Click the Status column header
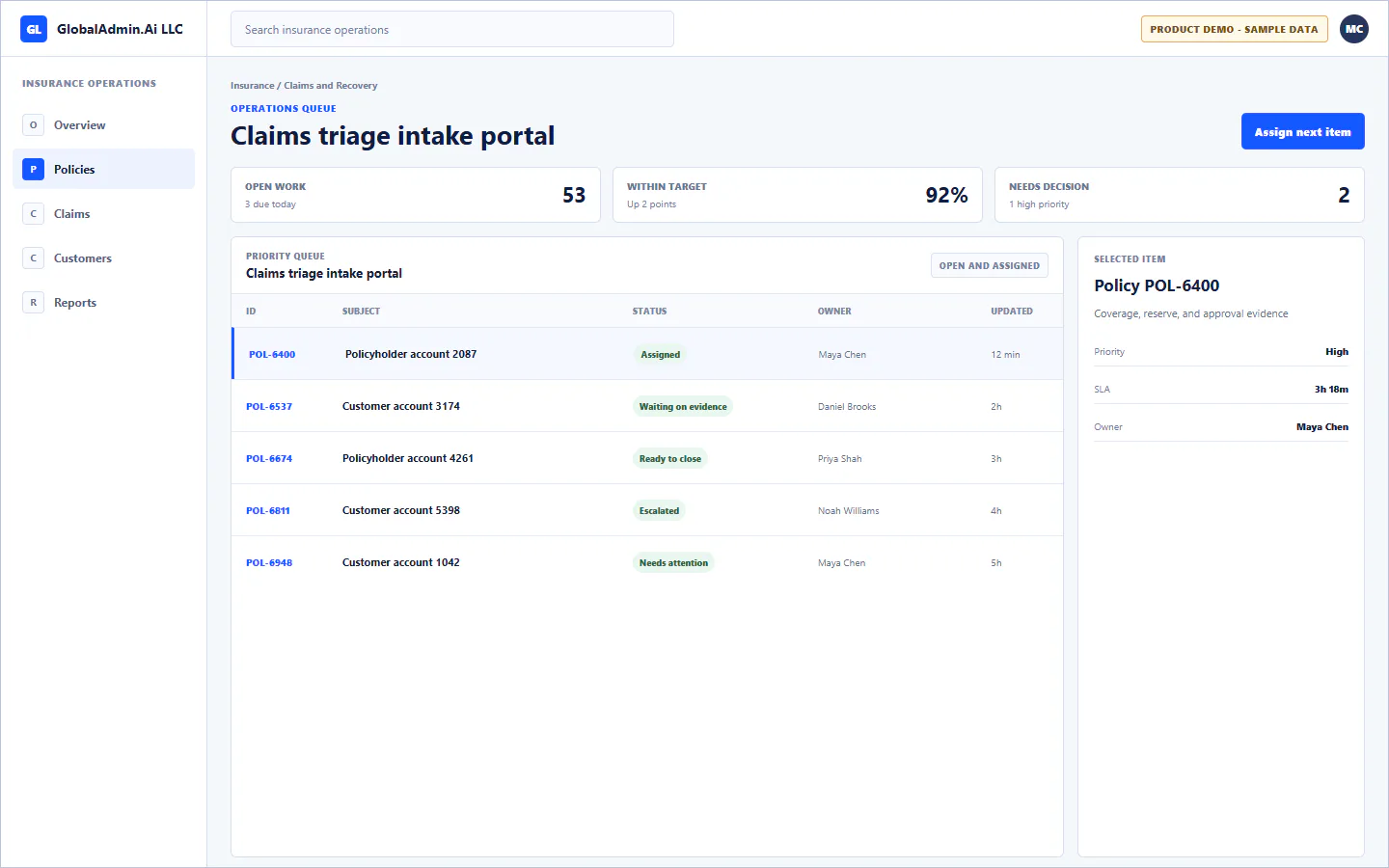Screen dimensions: 1389x868 coord(650,312)
